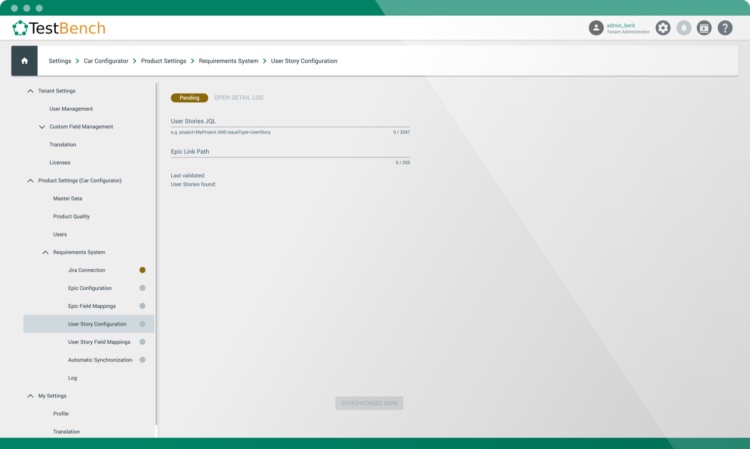Collapse Tenant Settings section
The width and height of the screenshot is (750, 449).
coord(30,91)
